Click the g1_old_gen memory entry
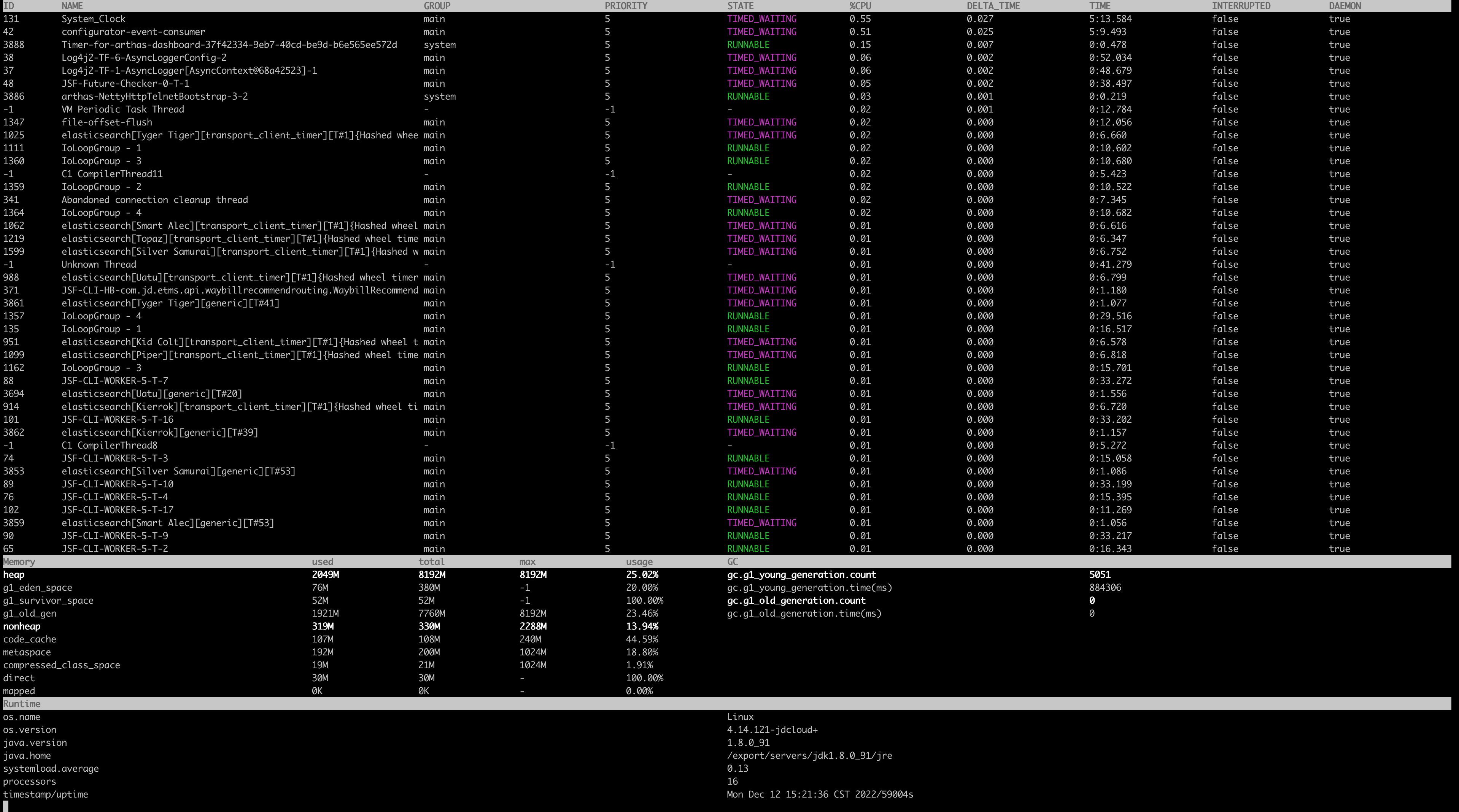This screenshot has width=1459, height=812. pyautogui.click(x=29, y=613)
